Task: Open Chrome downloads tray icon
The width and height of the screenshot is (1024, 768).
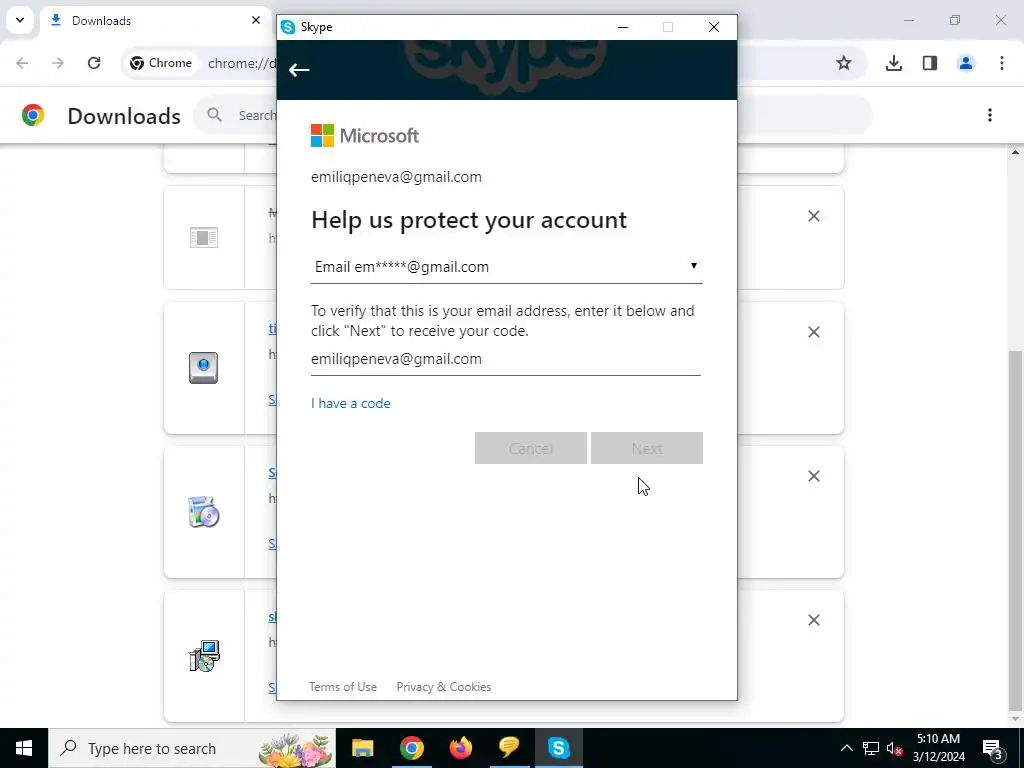Action: point(893,63)
